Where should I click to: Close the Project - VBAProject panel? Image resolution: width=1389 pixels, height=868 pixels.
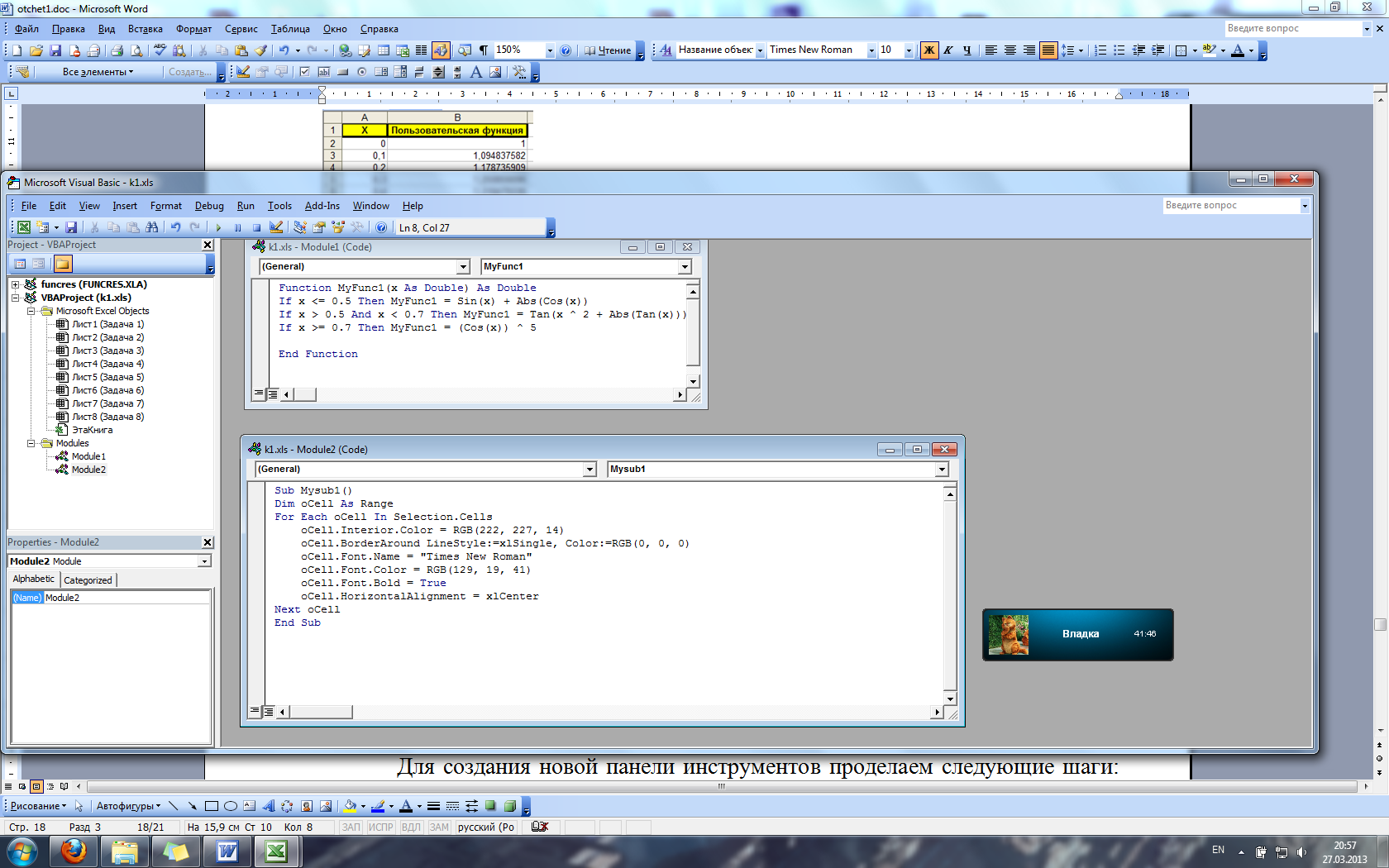coord(208,245)
